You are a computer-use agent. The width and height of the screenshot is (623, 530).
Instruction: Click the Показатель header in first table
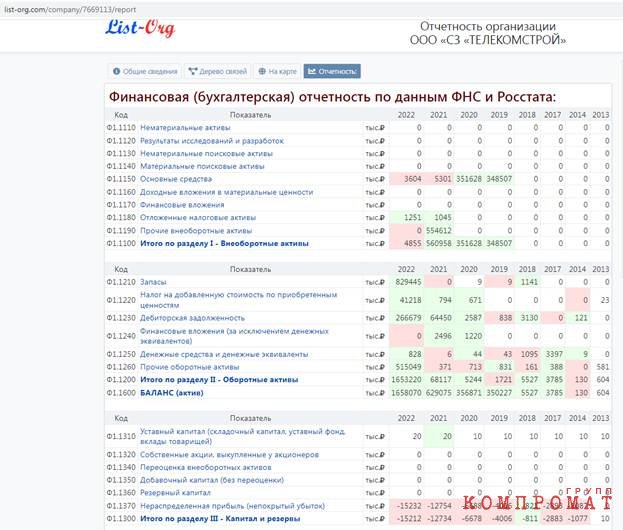tap(250, 115)
